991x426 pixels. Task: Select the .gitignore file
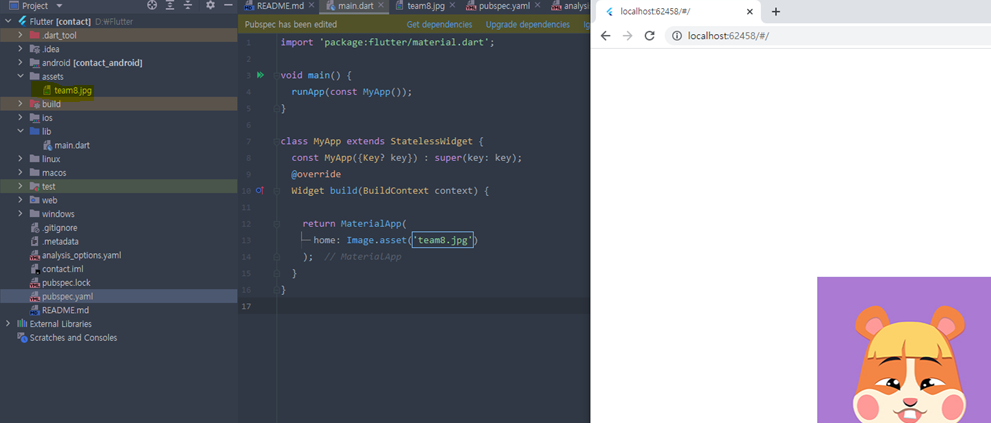pyautogui.click(x=59, y=228)
